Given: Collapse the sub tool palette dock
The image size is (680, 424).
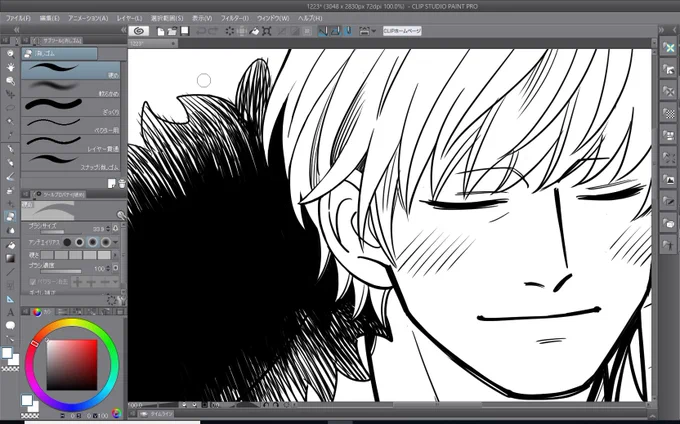Looking at the screenshot, I should click(124, 29).
